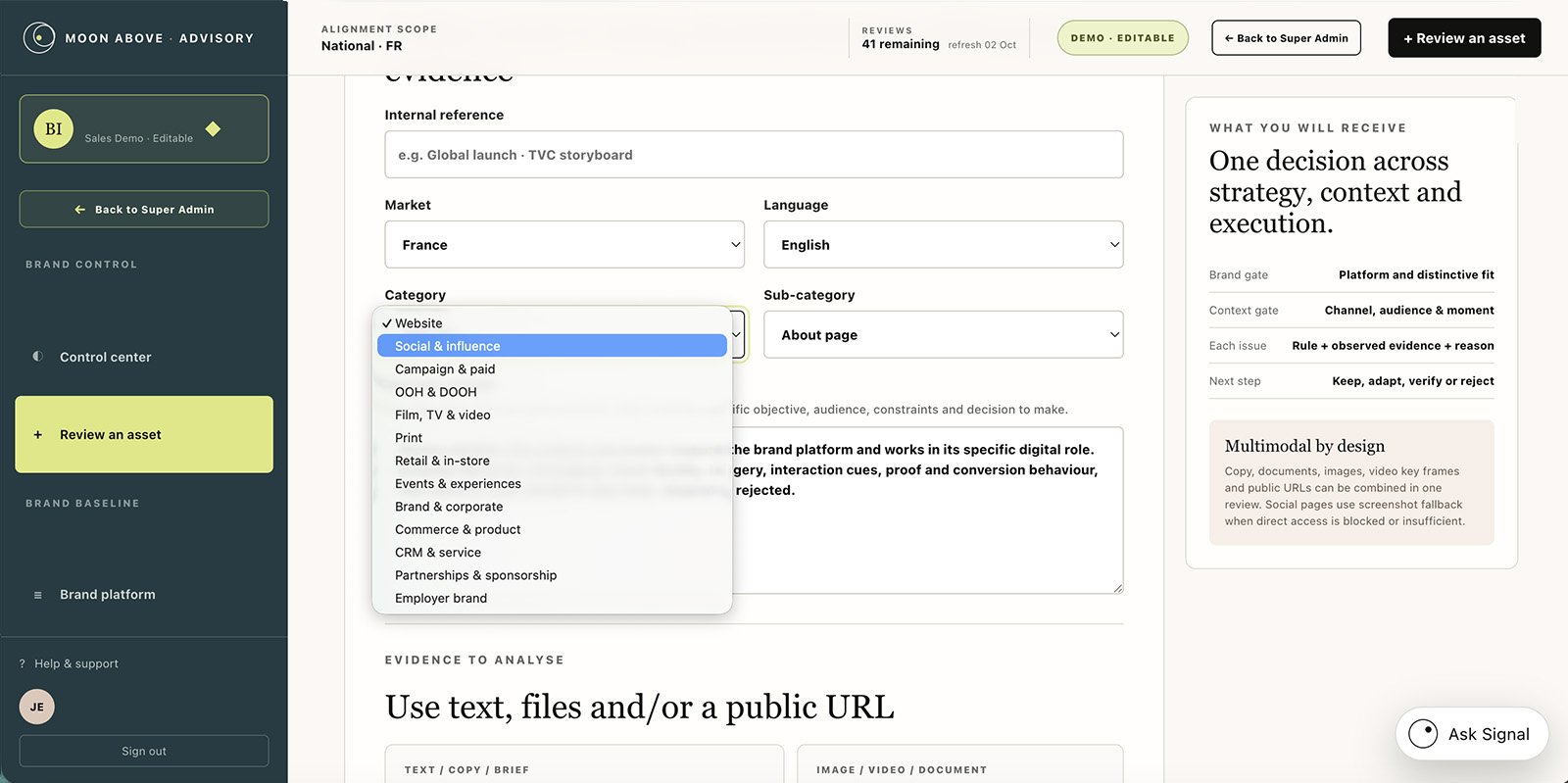Screen dimensions: 1568x783
Task: Select Print category option
Action: [552, 438]
